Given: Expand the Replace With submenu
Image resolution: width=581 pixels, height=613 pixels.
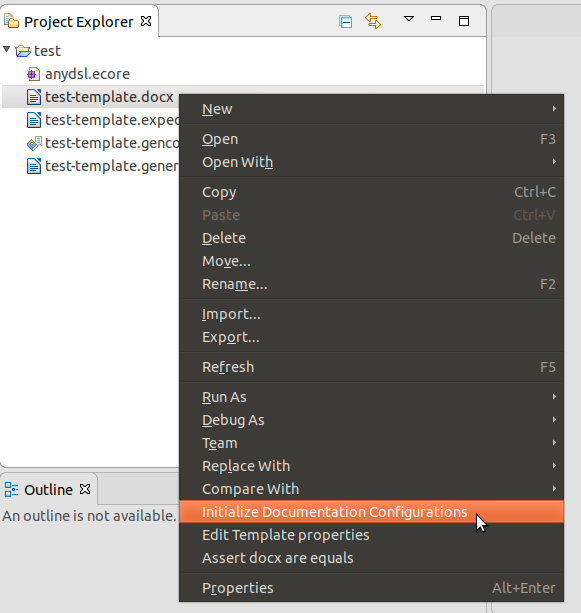Looking at the screenshot, I should coord(371,466).
